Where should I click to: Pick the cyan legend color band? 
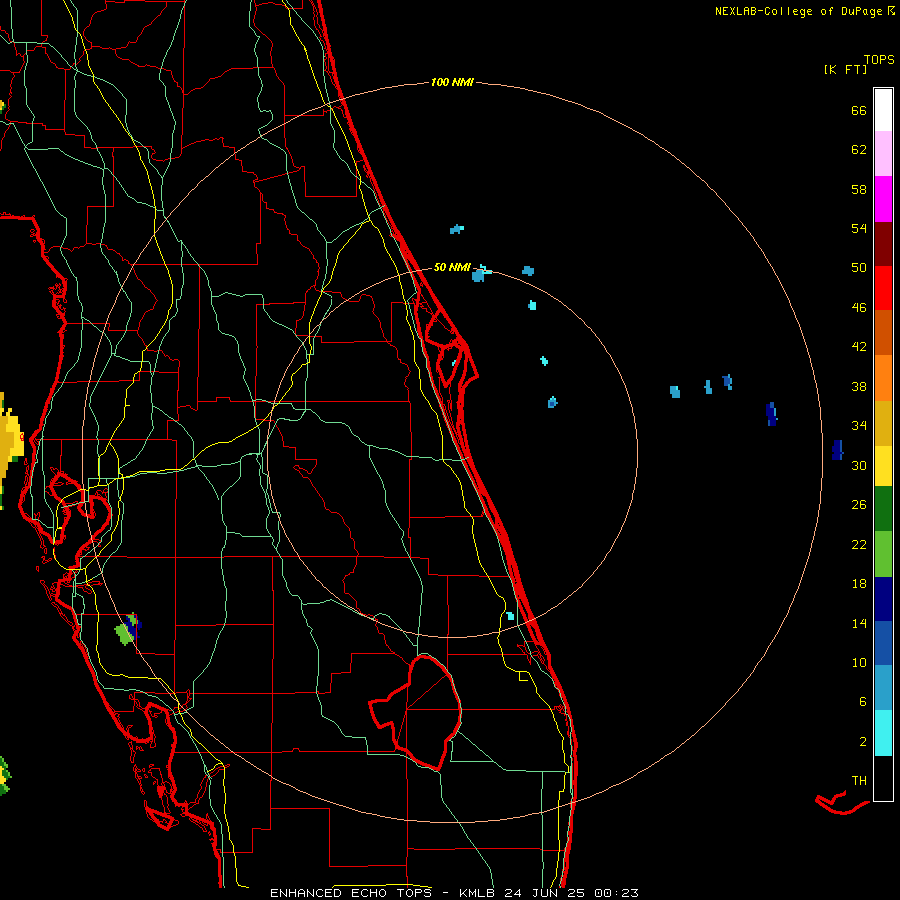pos(883,733)
